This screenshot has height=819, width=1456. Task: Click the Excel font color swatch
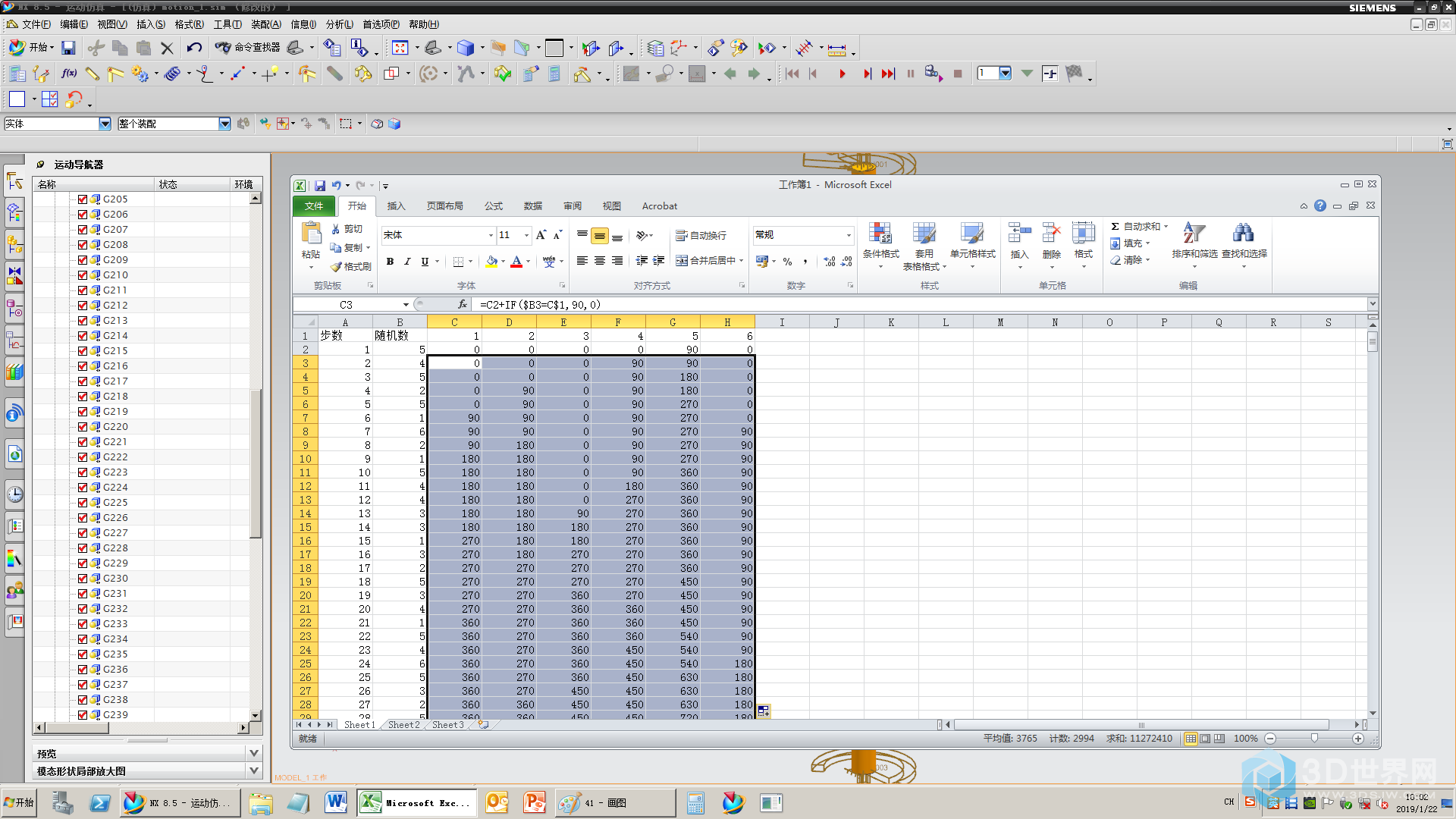pos(516,262)
